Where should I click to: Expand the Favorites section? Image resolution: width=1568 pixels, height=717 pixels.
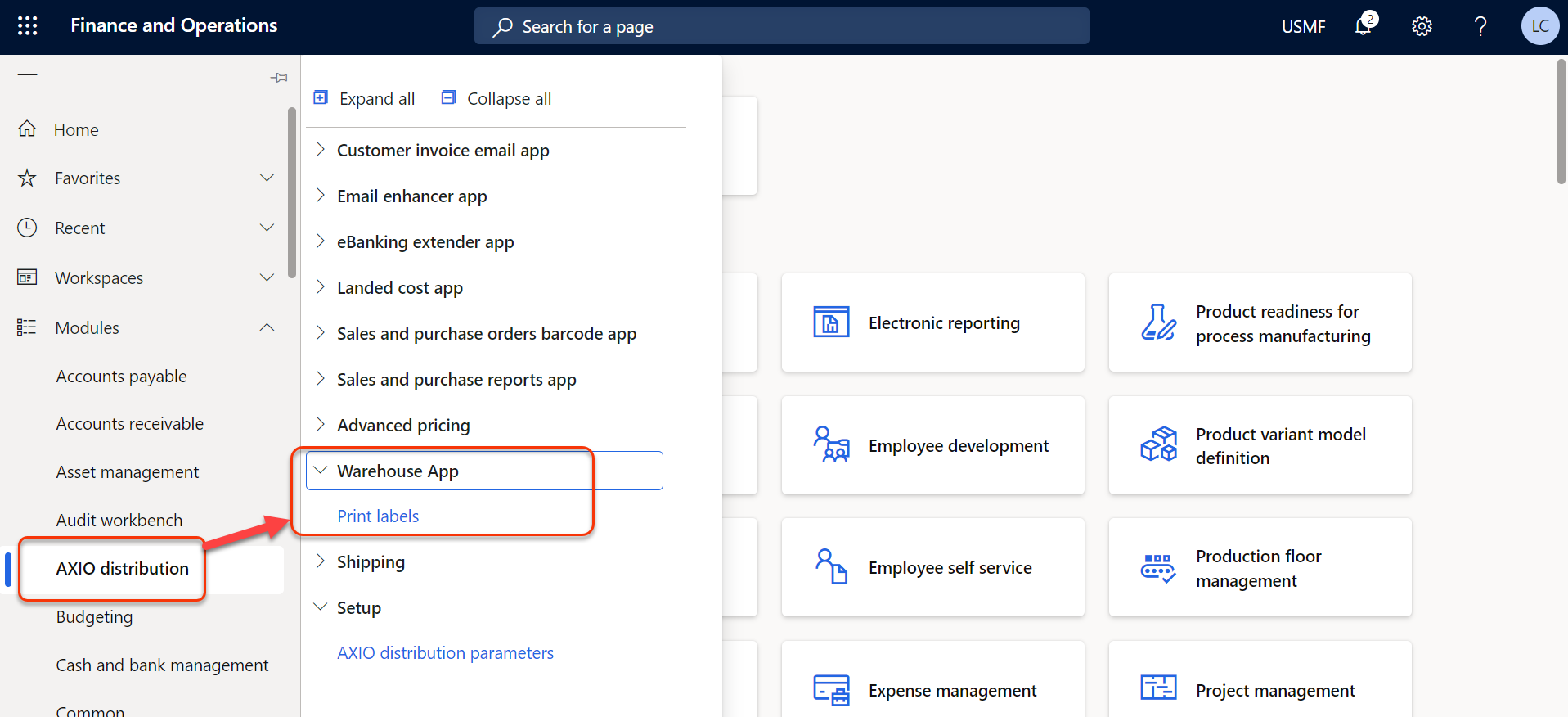(267, 178)
